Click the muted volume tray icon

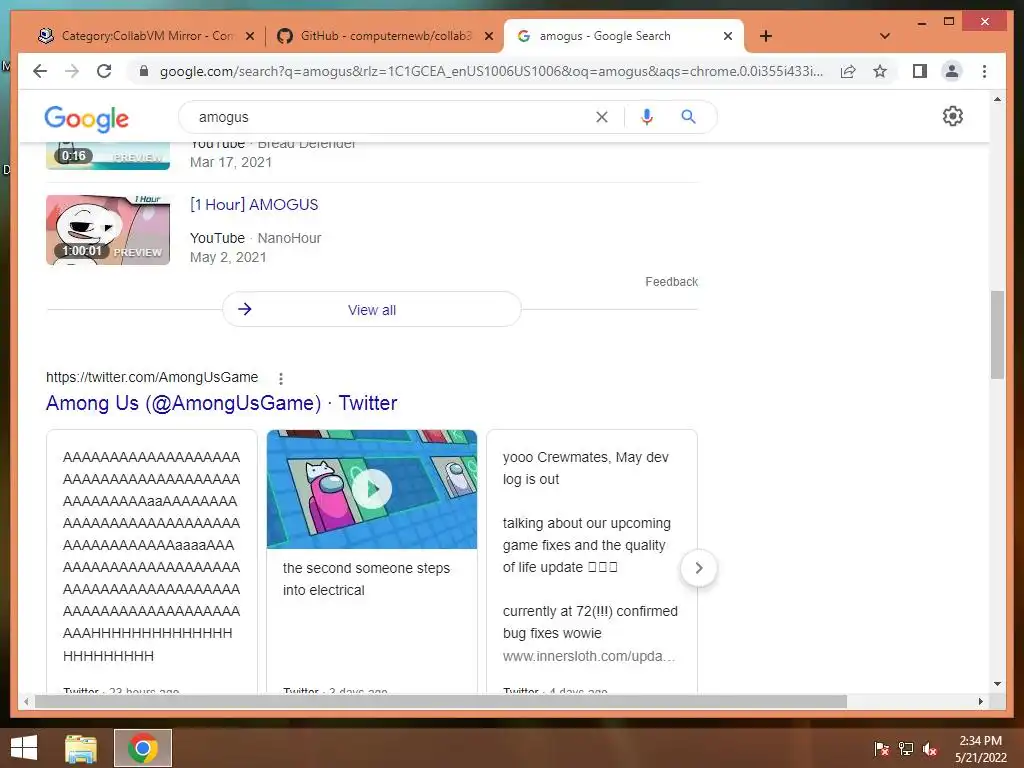pyautogui.click(x=930, y=748)
